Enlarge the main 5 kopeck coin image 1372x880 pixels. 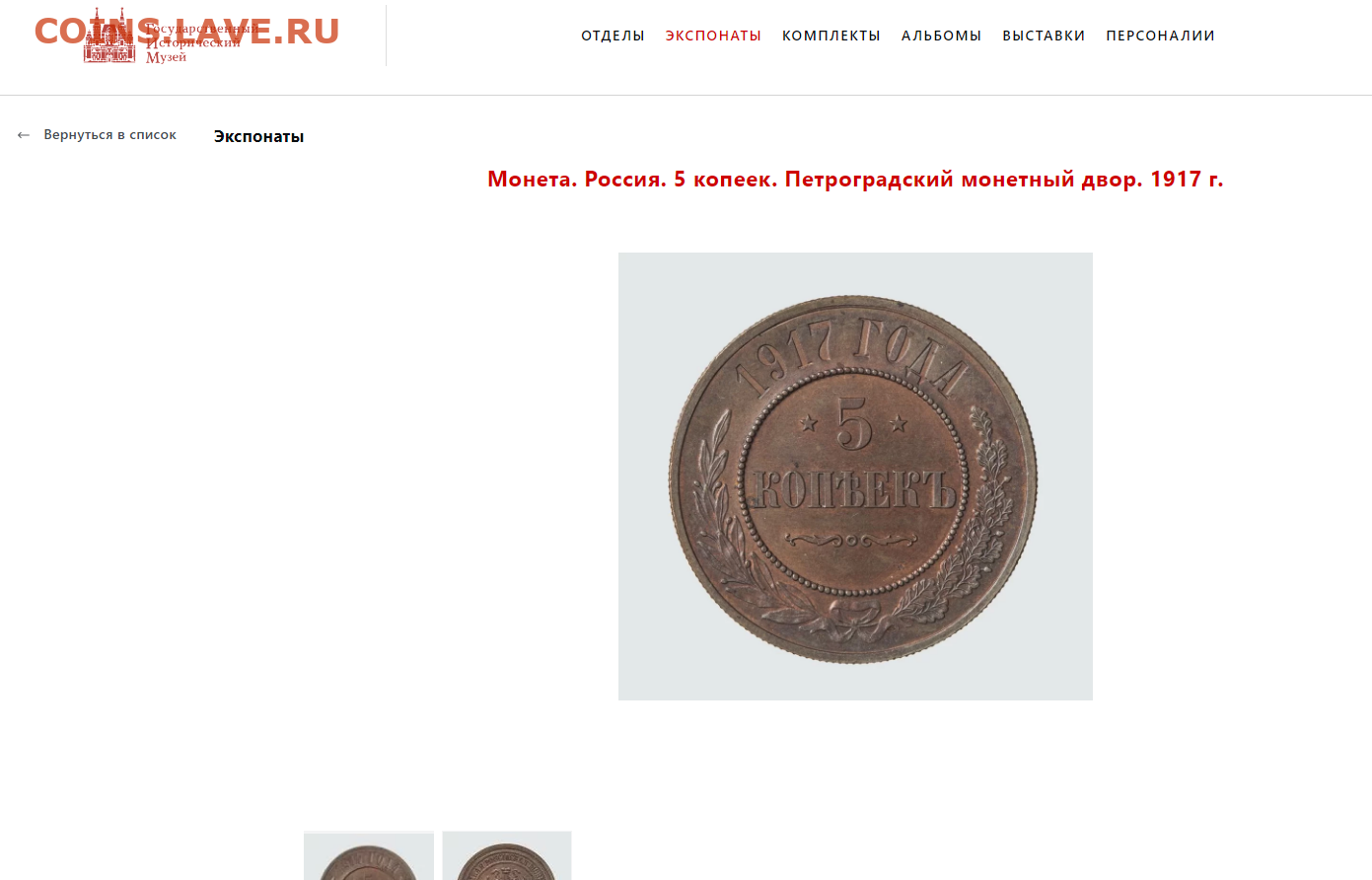tap(855, 477)
